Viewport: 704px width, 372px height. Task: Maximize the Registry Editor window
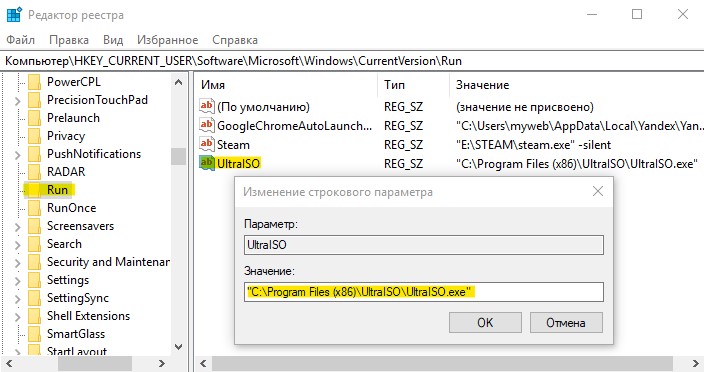coord(637,14)
